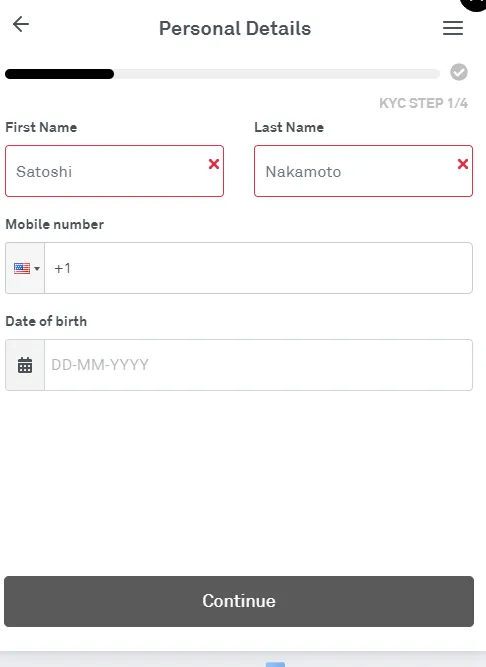Select the US flag country icon
Screen dimensions: 486x667
pos(22,268)
